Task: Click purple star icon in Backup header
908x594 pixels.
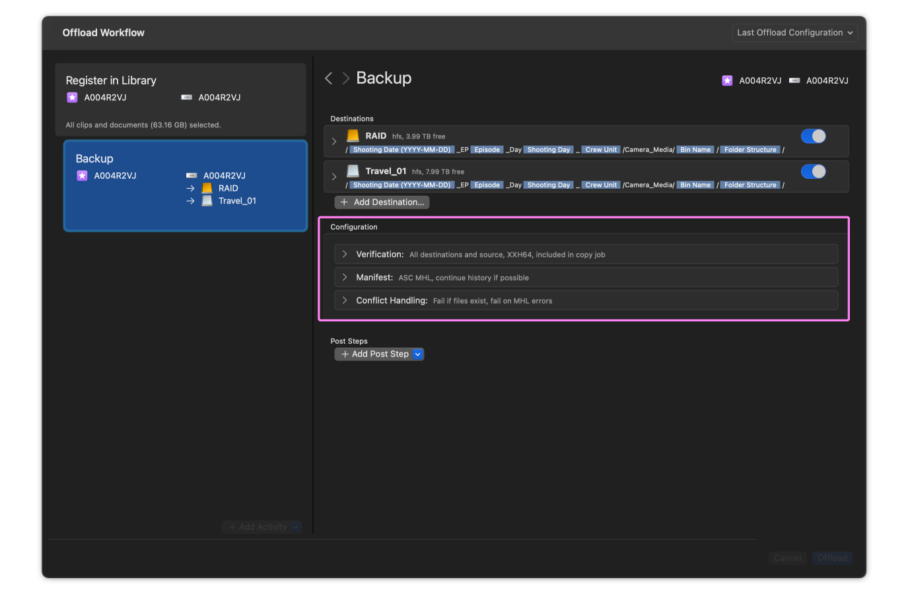Action: (x=727, y=80)
